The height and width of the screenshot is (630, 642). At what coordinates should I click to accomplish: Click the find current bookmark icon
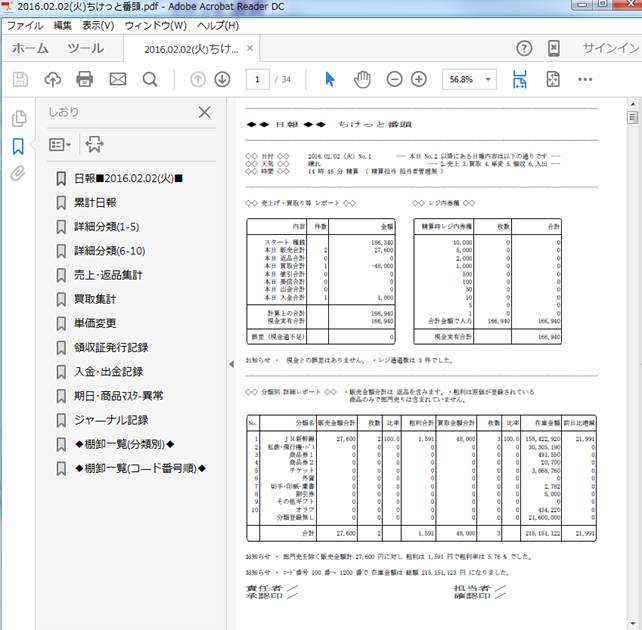coord(94,144)
